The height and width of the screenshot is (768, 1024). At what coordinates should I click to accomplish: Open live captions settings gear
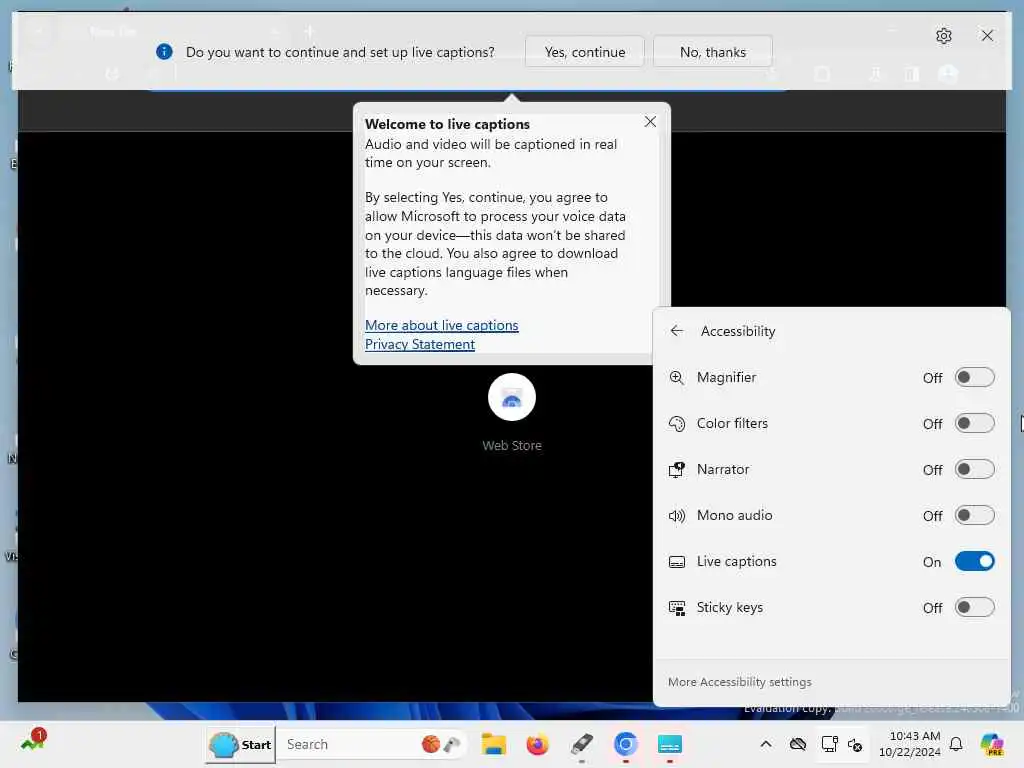point(943,36)
